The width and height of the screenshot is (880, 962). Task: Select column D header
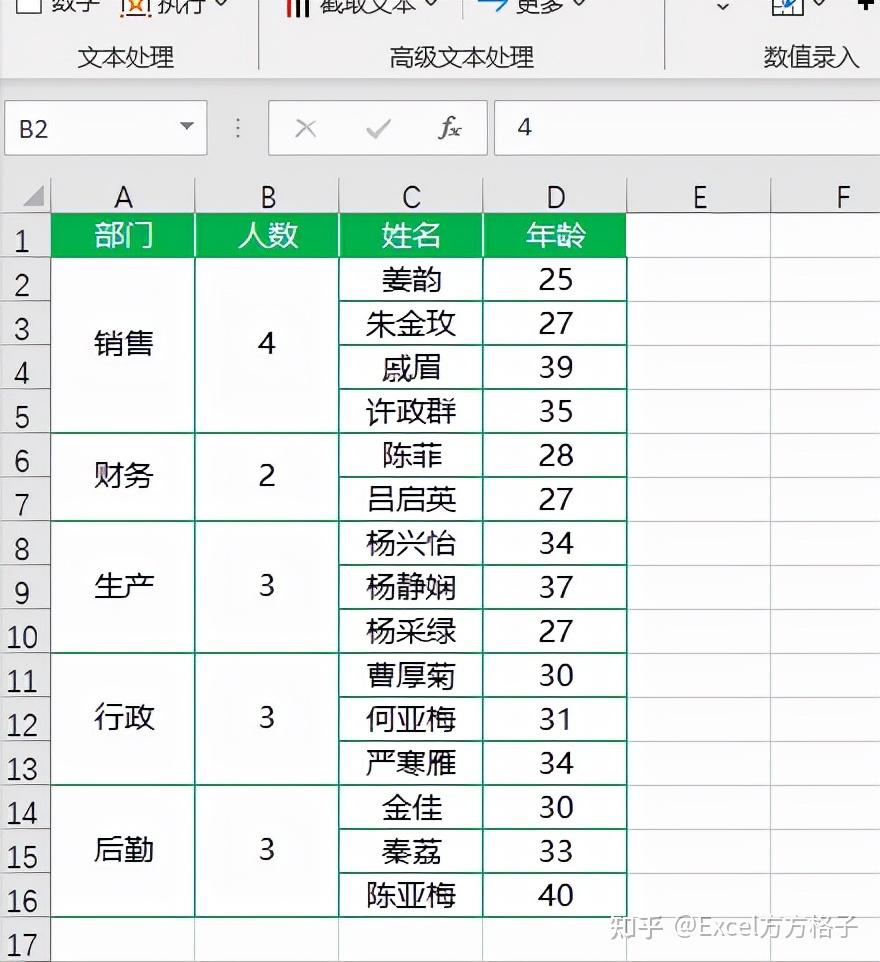pyautogui.click(x=555, y=196)
